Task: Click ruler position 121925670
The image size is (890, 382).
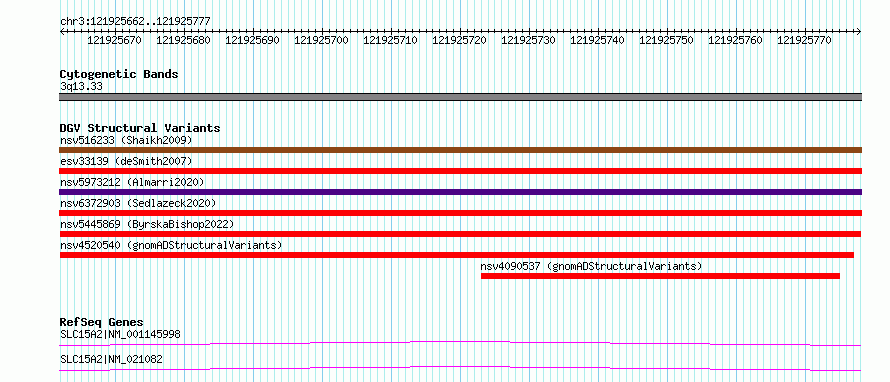Action: pos(115,41)
